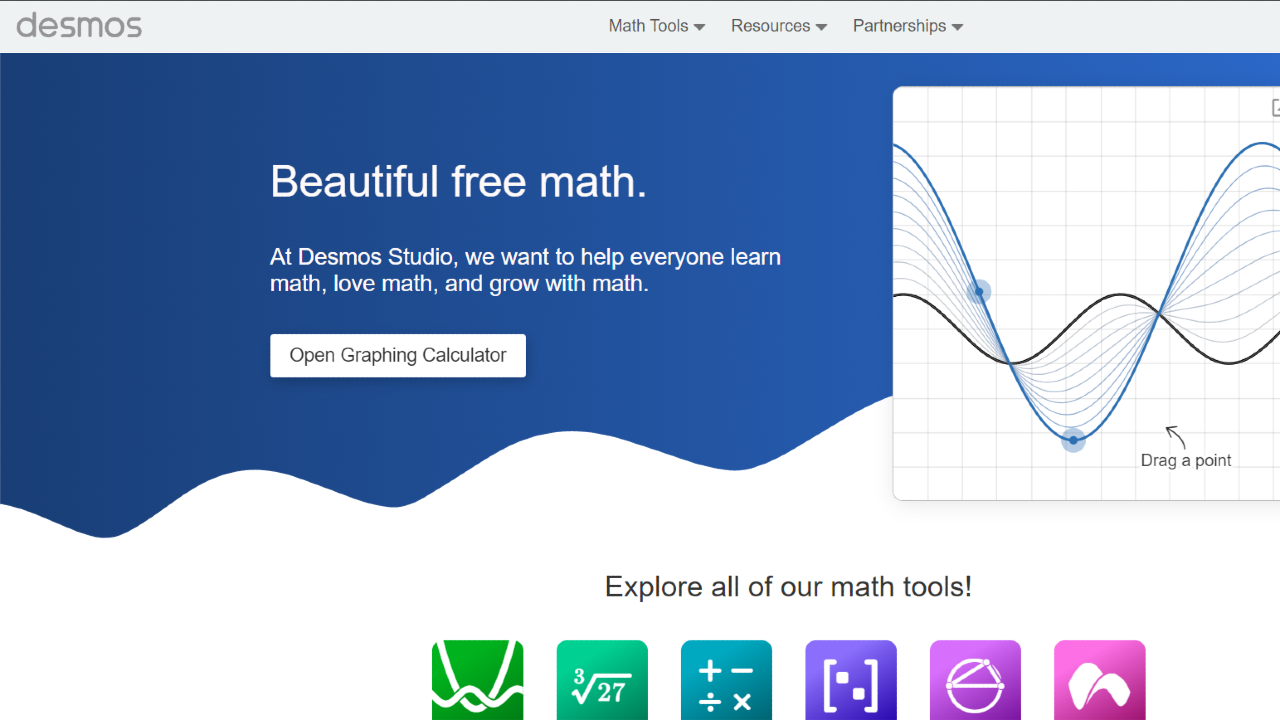Image resolution: width=1280 pixels, height=720 pixels.
Task: Click the graph edit icon at top-right corner
Action: [x=1275, y=107]
